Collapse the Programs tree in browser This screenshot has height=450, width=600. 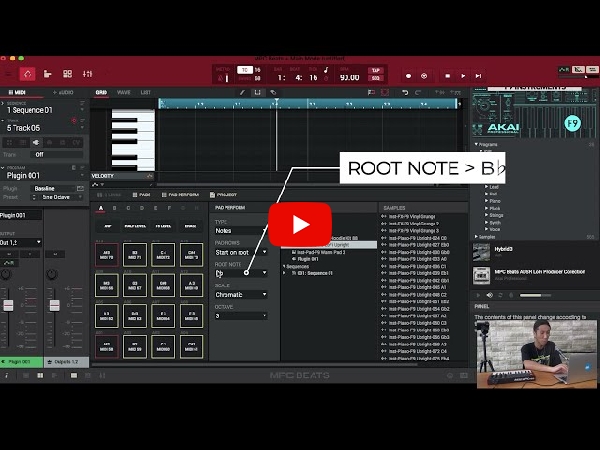tap(476, 144)
